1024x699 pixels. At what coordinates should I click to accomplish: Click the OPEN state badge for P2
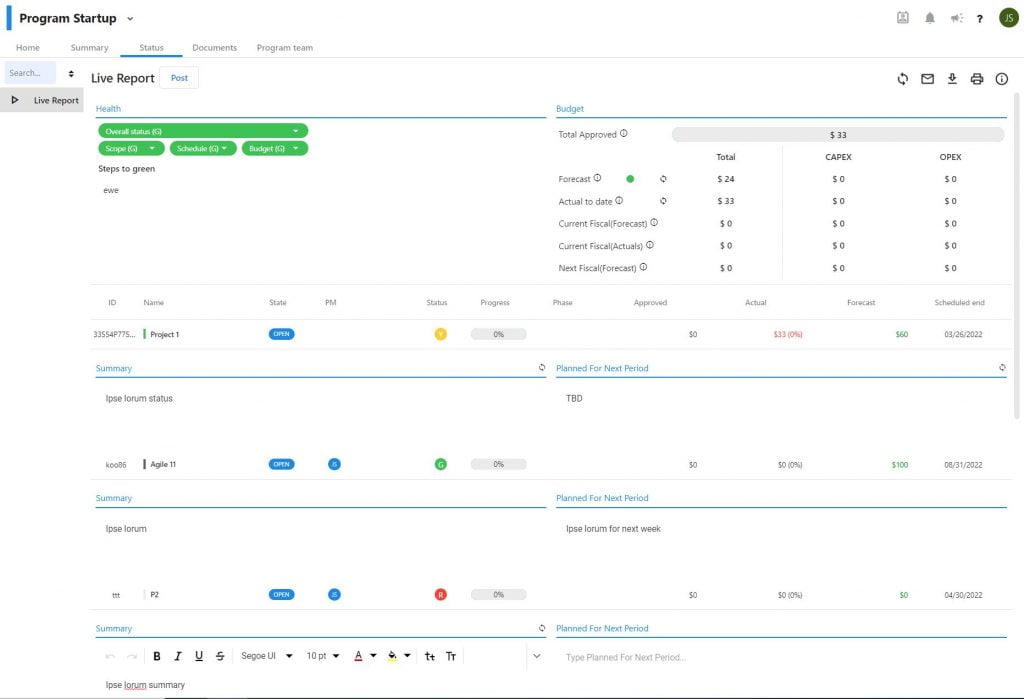click(x=281, y=594)
